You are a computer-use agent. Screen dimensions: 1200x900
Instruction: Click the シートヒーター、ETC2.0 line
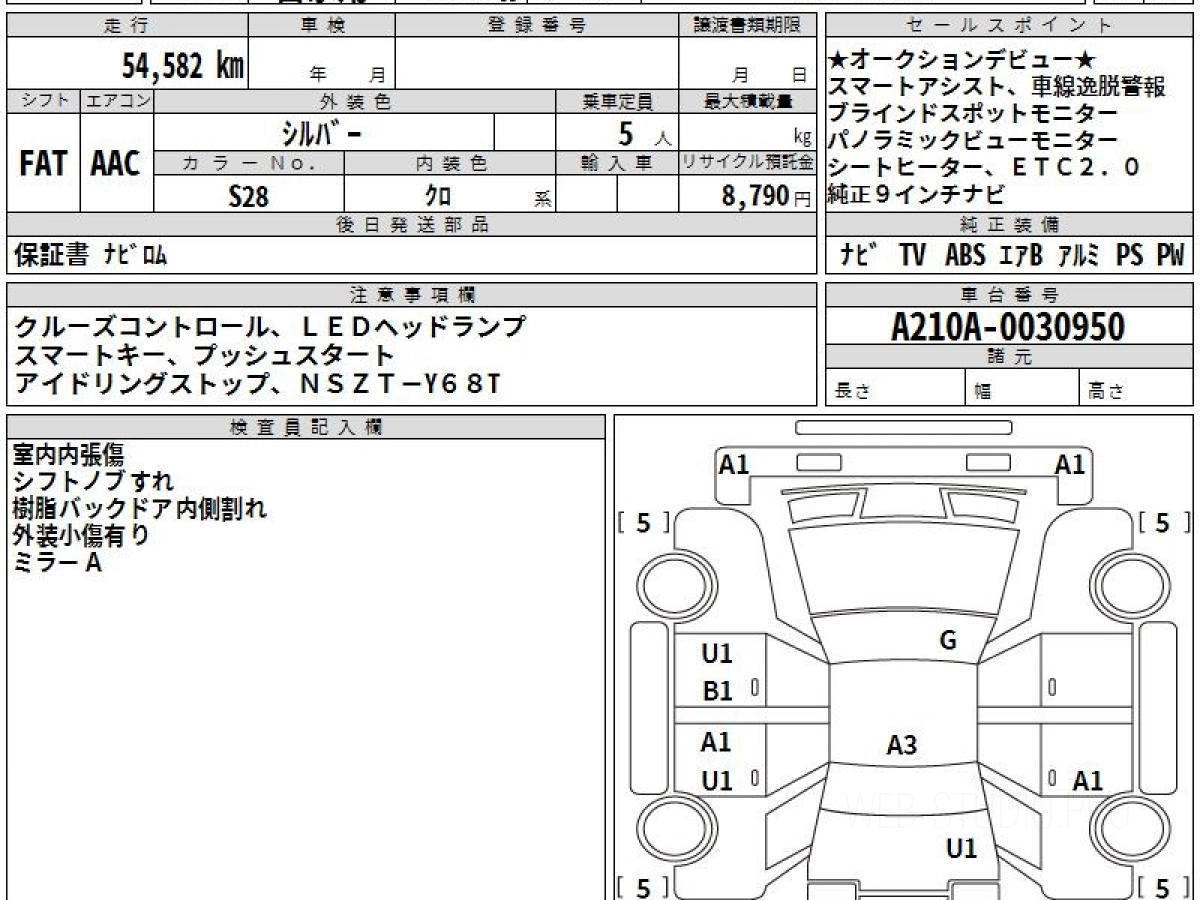pyautogui.click(x=984, y=167)
